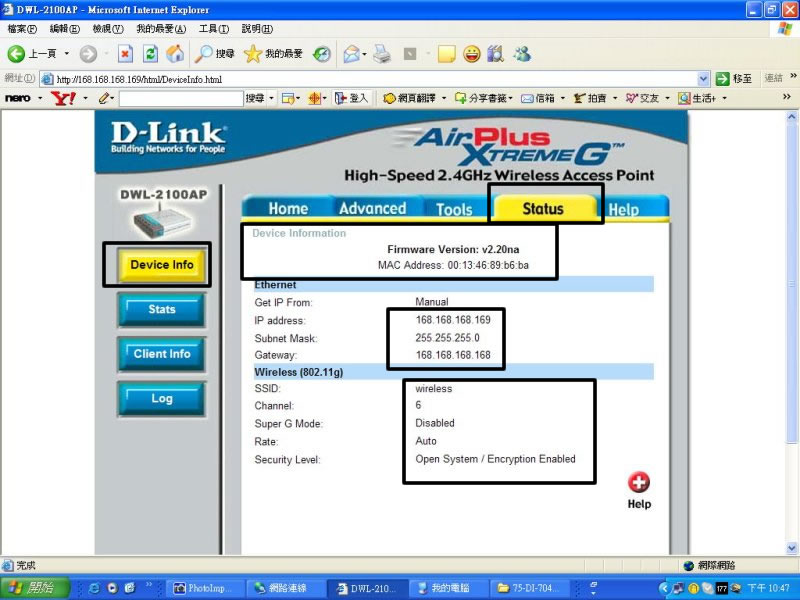The height and width of the screenshot is (600, 800).
Task: Open the bookmark sharing toolbar item
Action: (x=480, y=98)
